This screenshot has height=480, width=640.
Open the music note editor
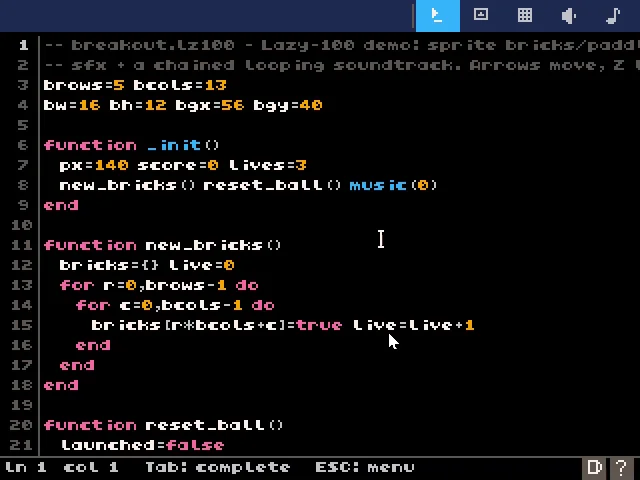click(x=613, y=16)
